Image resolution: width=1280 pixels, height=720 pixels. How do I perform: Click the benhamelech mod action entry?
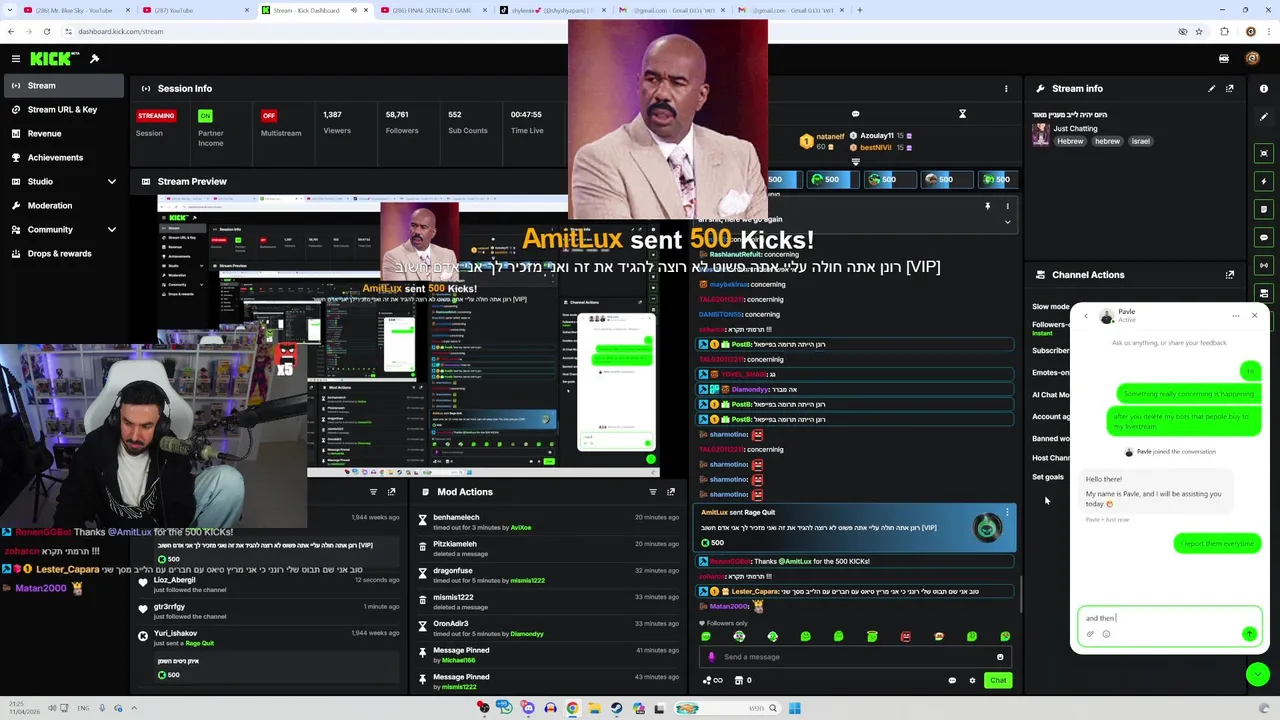tap(549, 522)
